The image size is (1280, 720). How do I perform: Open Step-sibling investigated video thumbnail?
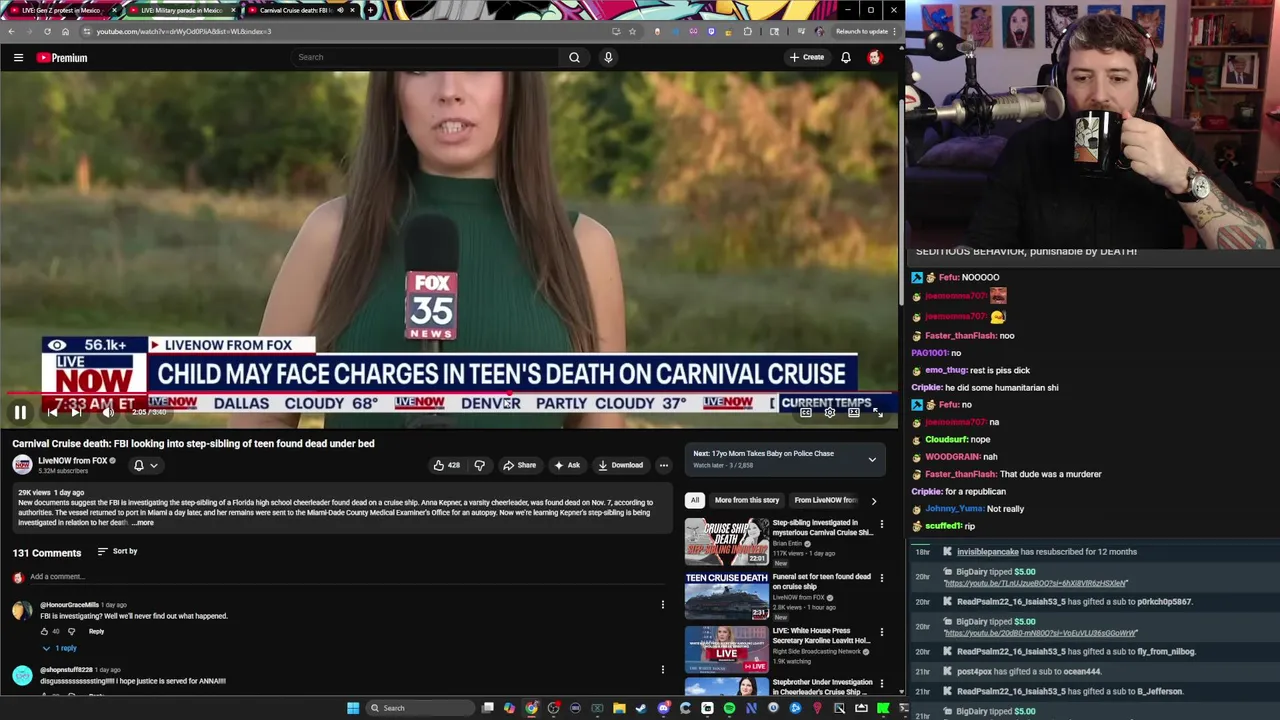click(726, 541)
